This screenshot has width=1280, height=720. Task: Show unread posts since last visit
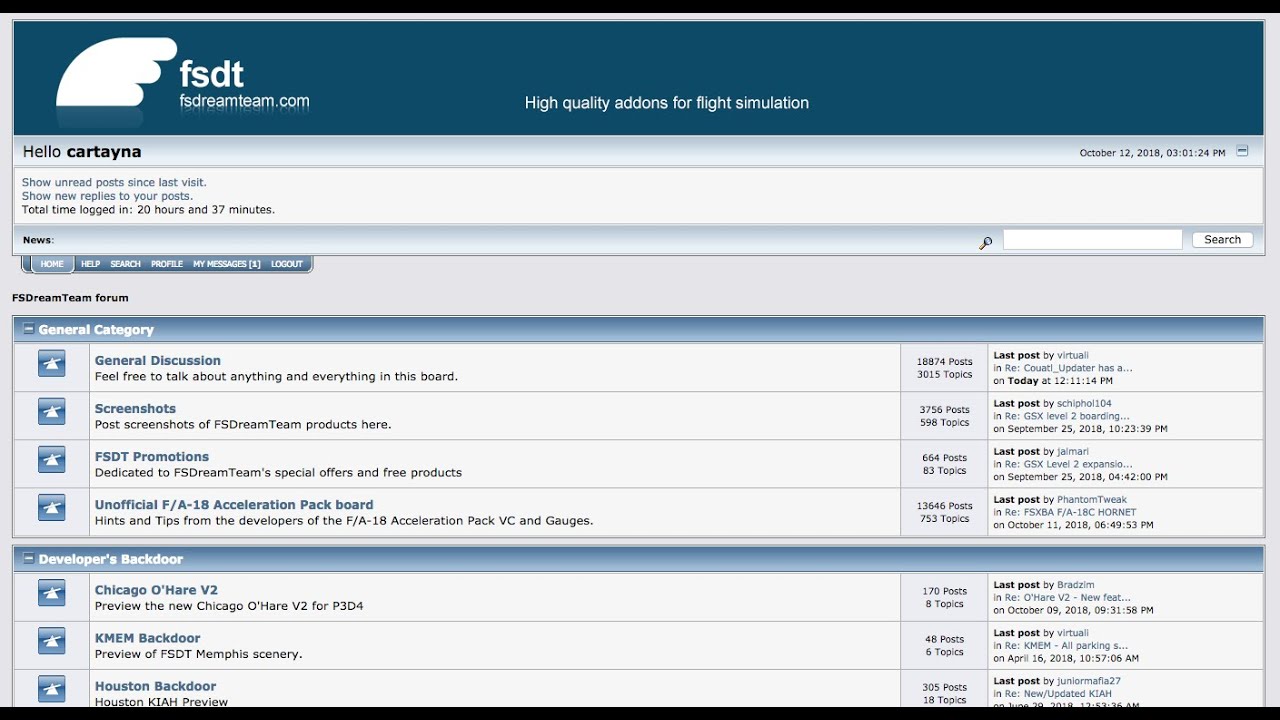(x=114, y=183)
